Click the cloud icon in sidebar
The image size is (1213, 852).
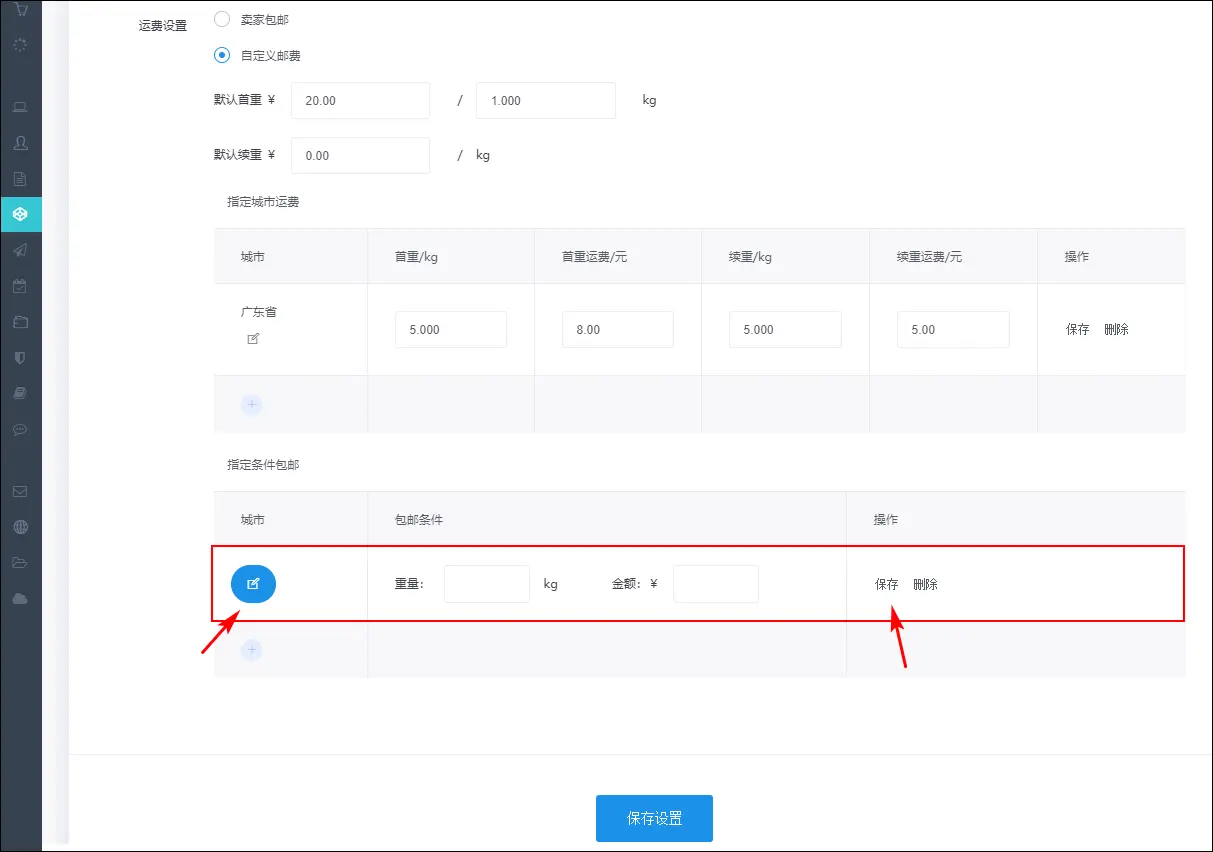click(x=20, y=598)
